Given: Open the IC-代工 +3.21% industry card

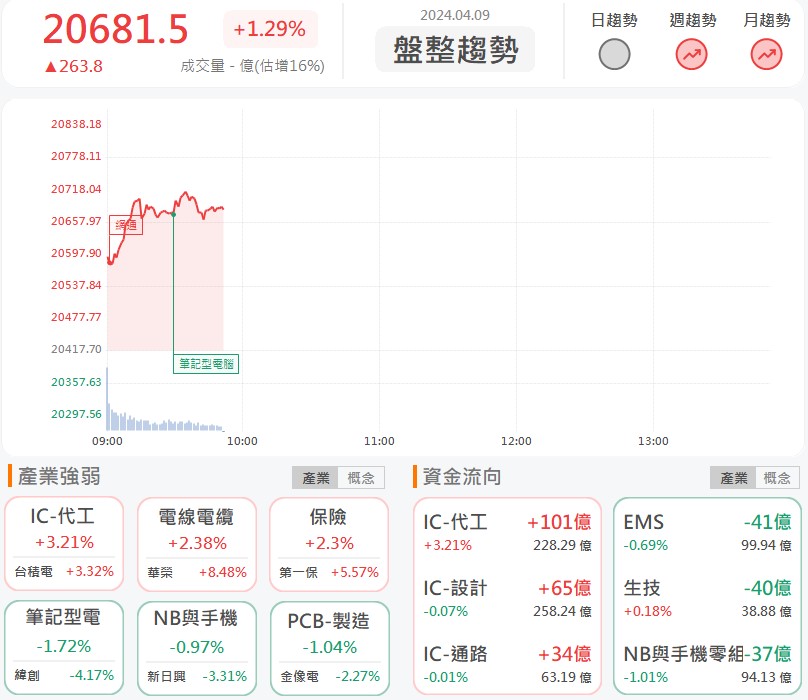Looking at the screenshot, I should tap(64, 544).
